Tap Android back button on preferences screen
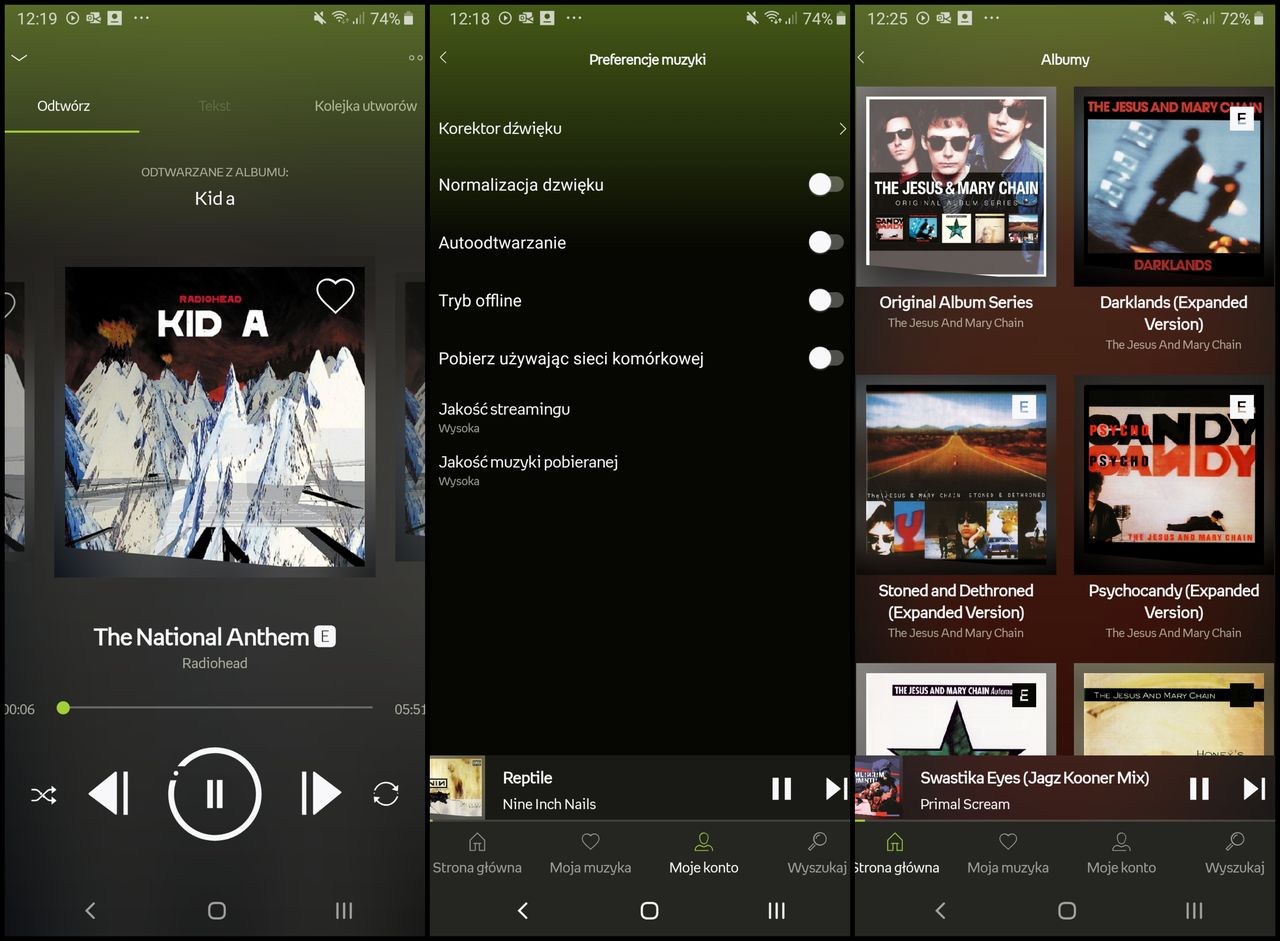This screenshot has width=1280, height=941. click(522, 910)
